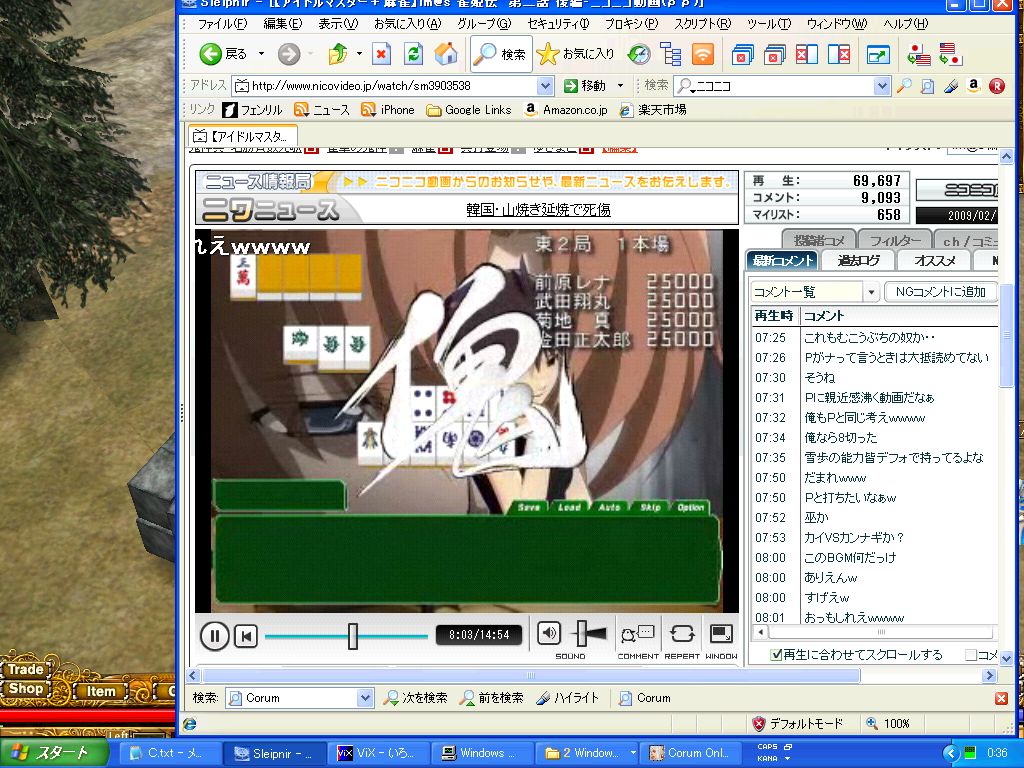This screenshot has height=768, width=1024.
Task: Expand the Corum find-box dropdown
Action: [365, 698]
